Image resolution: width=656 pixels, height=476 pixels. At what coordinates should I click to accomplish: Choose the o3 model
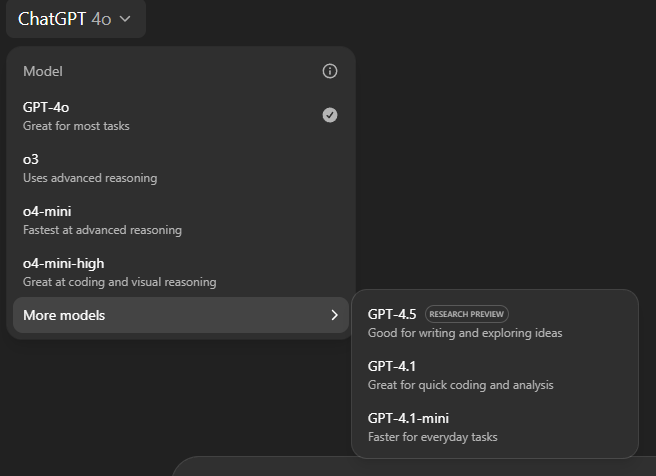181,168
